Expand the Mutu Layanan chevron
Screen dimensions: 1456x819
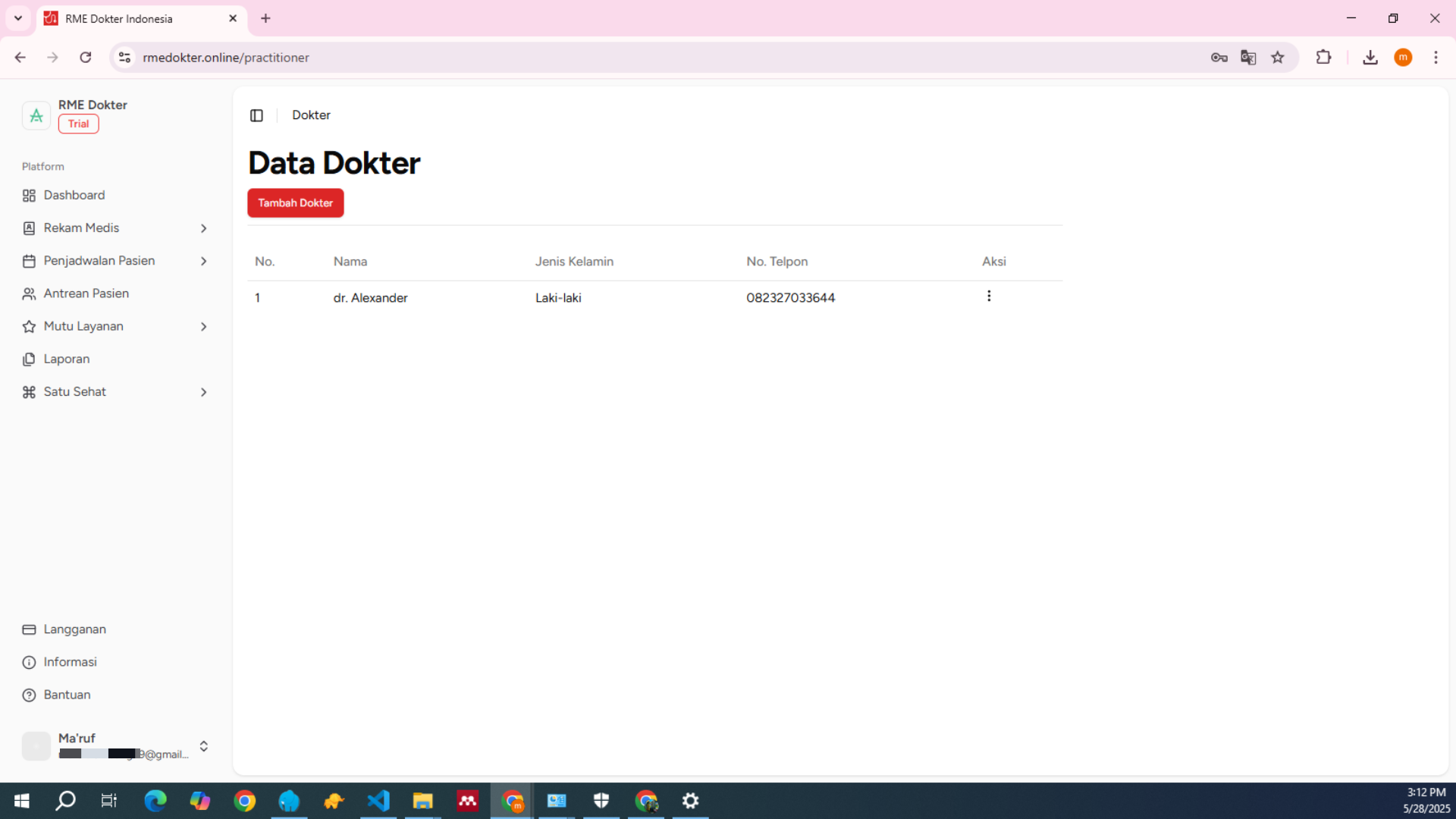point(203,327)
